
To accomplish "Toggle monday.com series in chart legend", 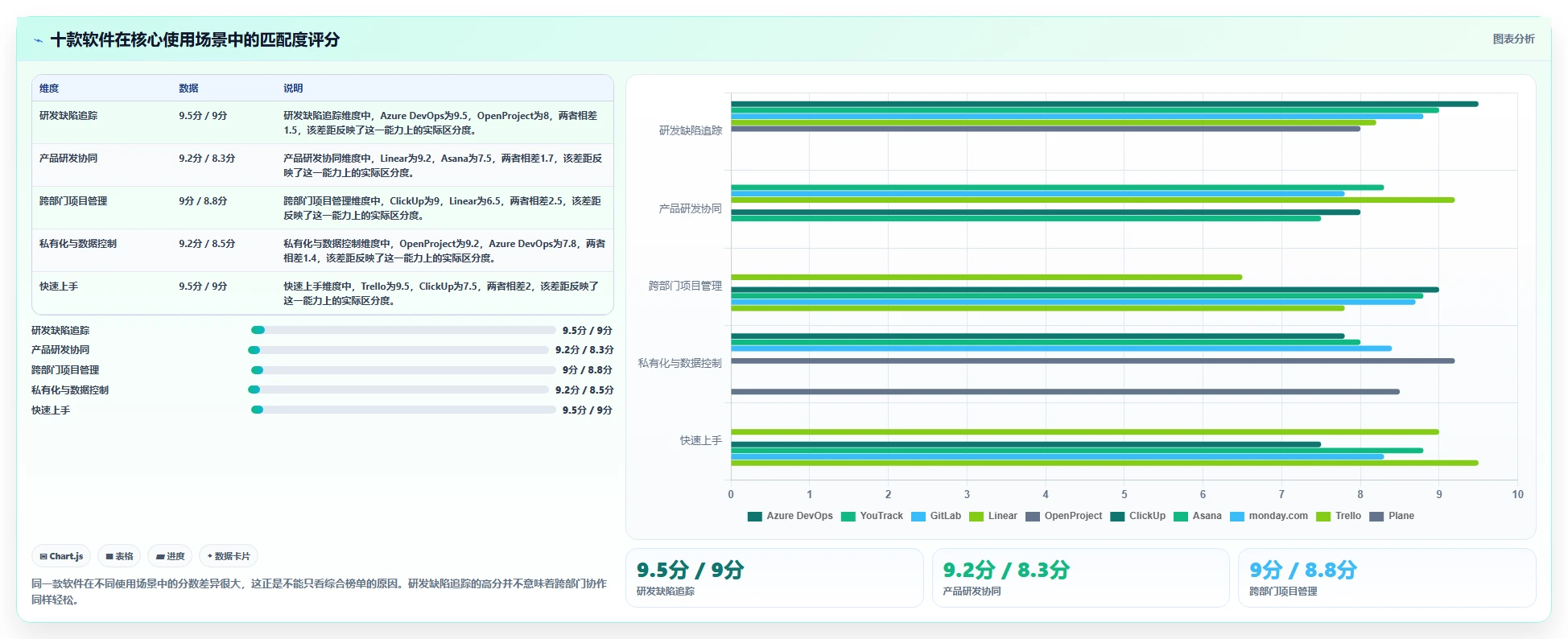I will [x=1269, y=516].
